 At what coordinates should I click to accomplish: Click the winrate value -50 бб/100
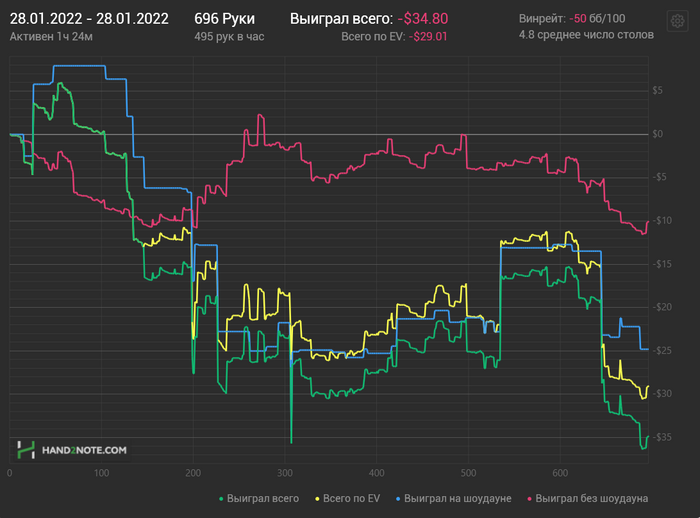(597, 19)
